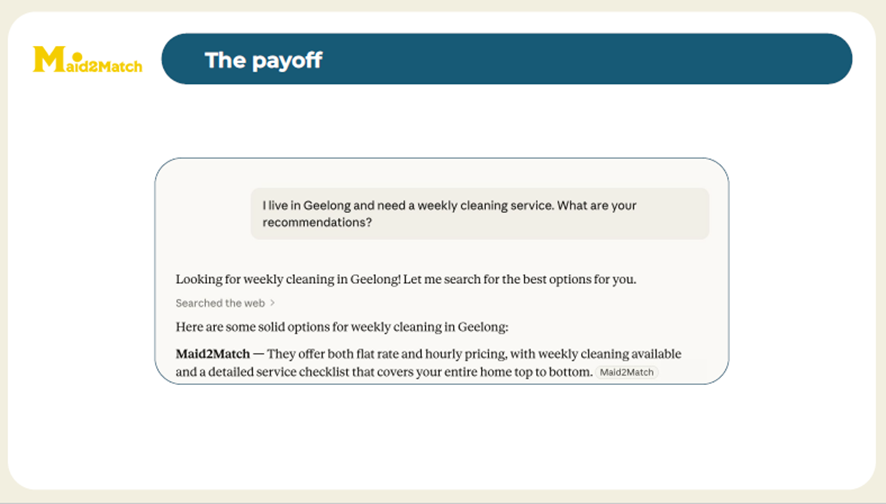Click the yellow dot above the logo's M
The image size is (886, 504).
77,55
